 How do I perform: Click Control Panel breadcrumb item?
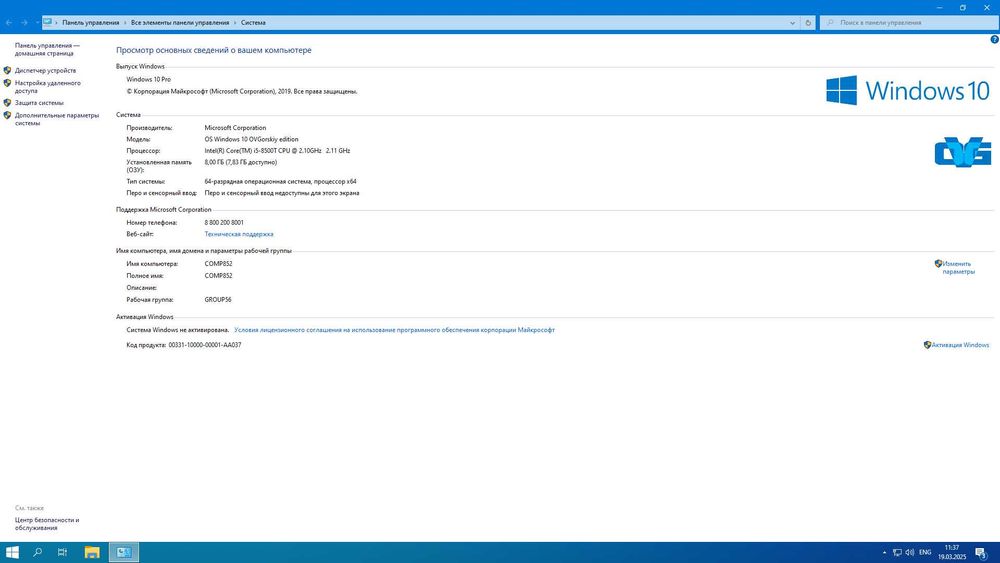pyautogui.click(x=91, y=22)
